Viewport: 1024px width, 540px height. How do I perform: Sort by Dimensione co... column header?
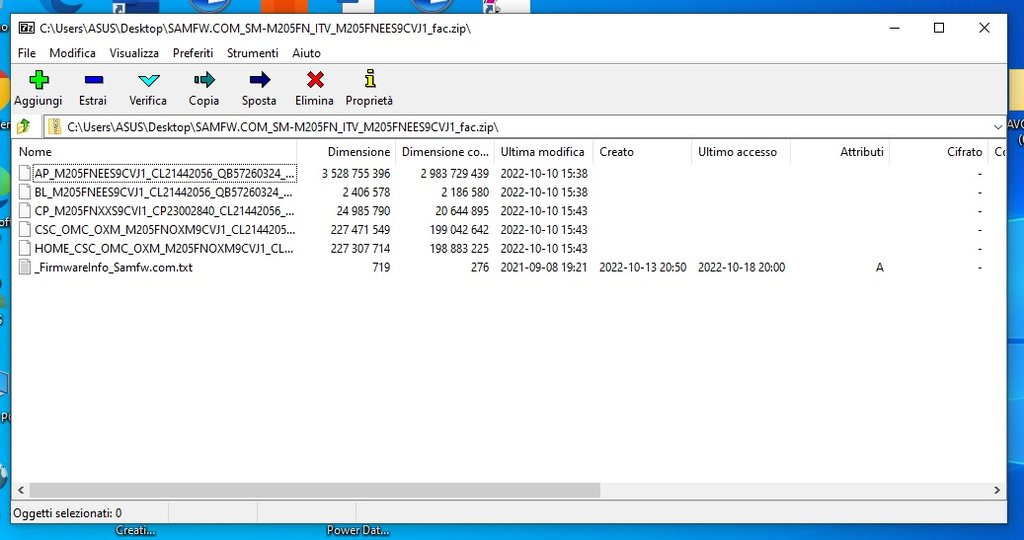tap(445, 151)
